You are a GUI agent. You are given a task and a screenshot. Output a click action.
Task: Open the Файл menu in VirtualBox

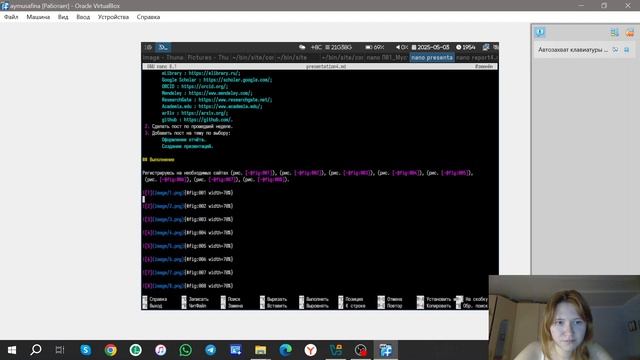coord(11,17)
